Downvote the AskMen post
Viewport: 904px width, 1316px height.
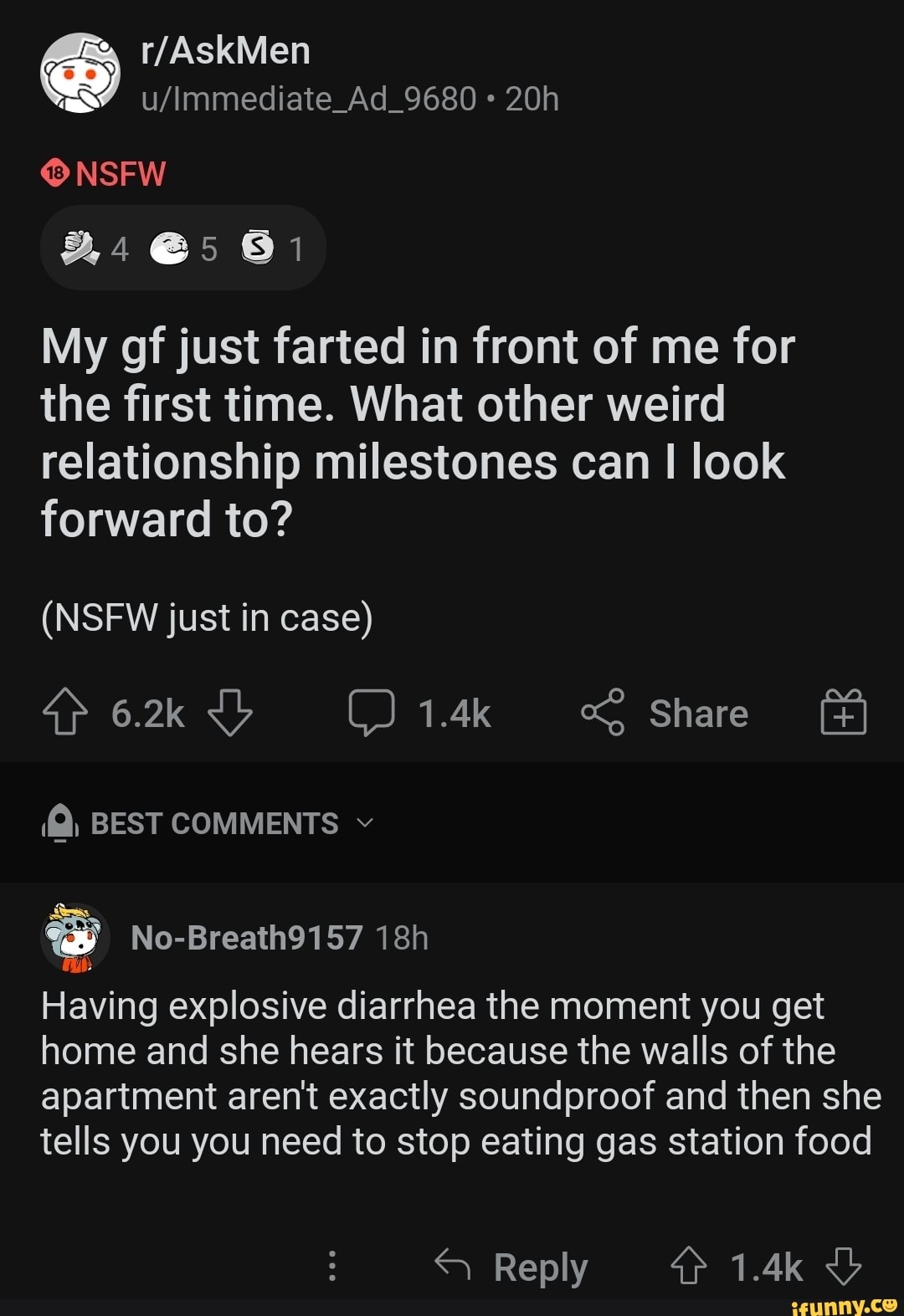[229, 713]
